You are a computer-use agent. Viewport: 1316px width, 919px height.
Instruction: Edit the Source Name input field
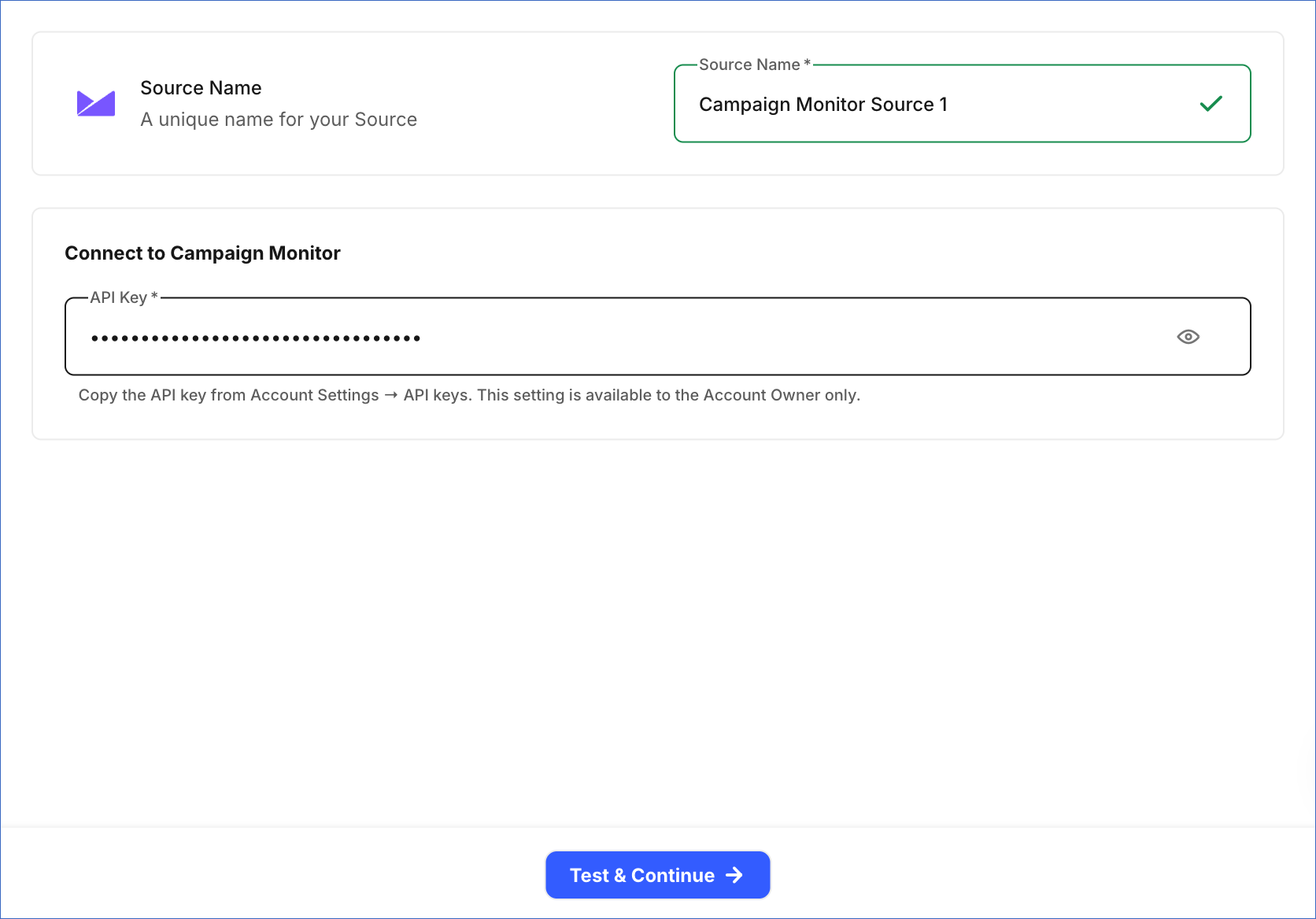pos(962,103)
